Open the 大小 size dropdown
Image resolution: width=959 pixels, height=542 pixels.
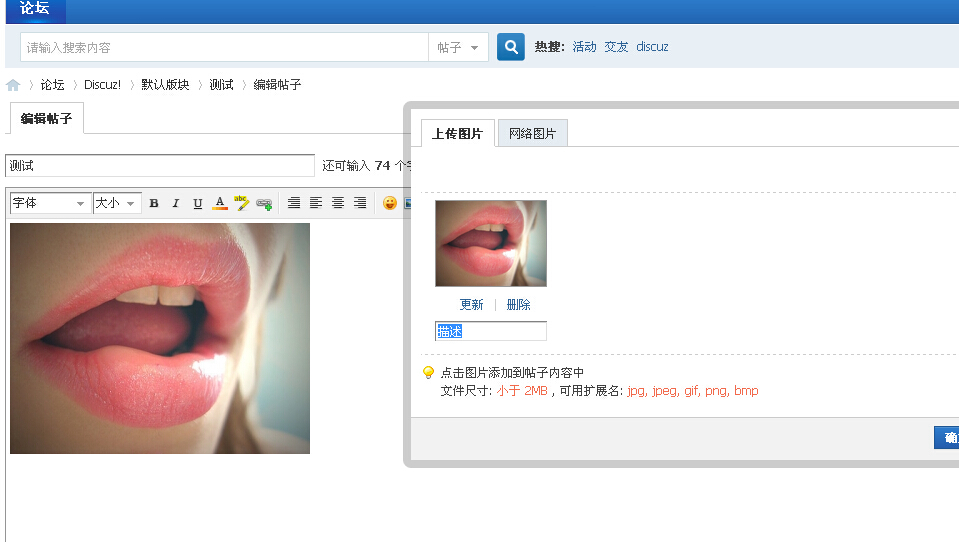(117, 203)
